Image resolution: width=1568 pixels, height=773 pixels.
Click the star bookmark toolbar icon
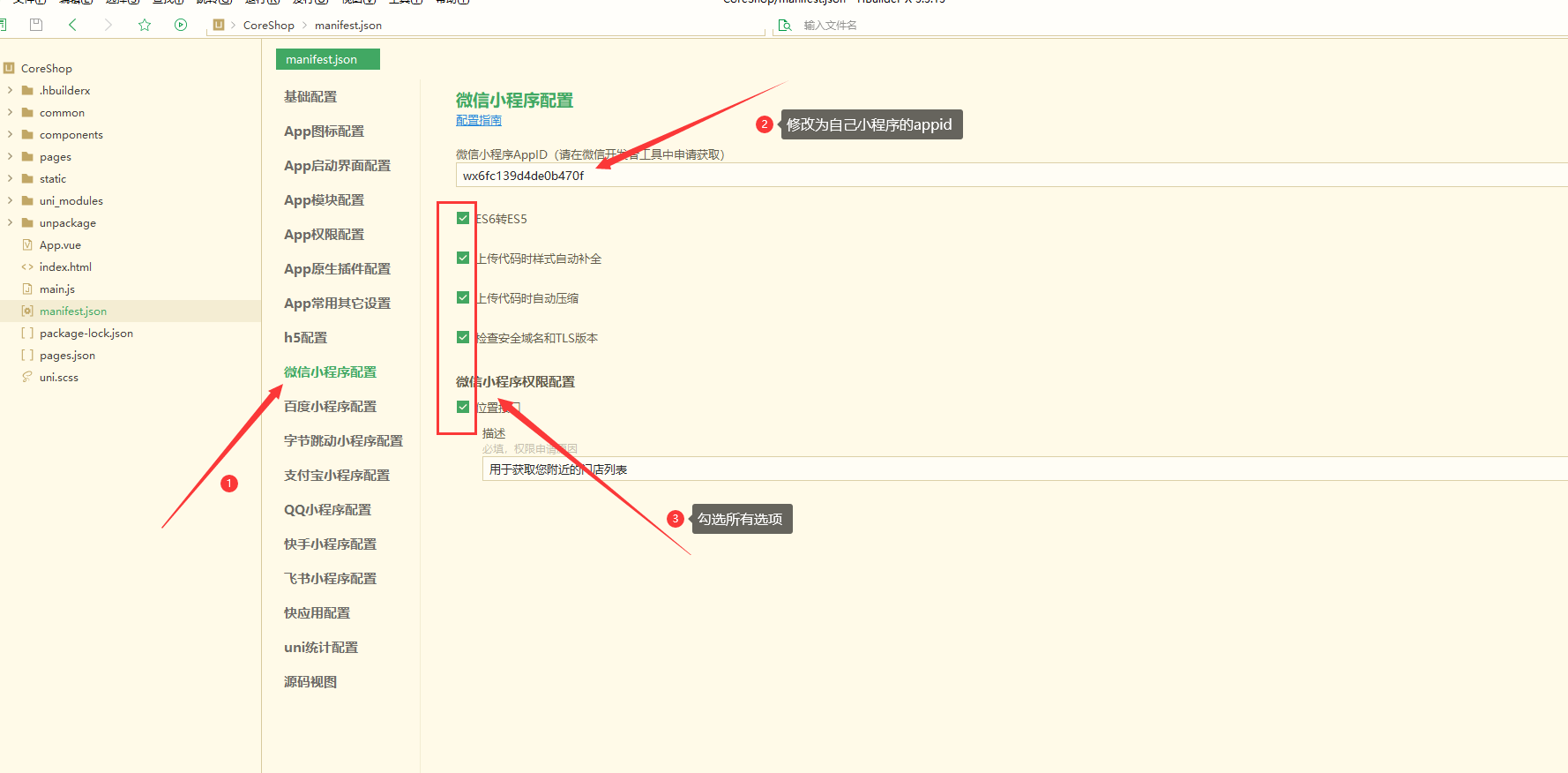coord(145,25)
